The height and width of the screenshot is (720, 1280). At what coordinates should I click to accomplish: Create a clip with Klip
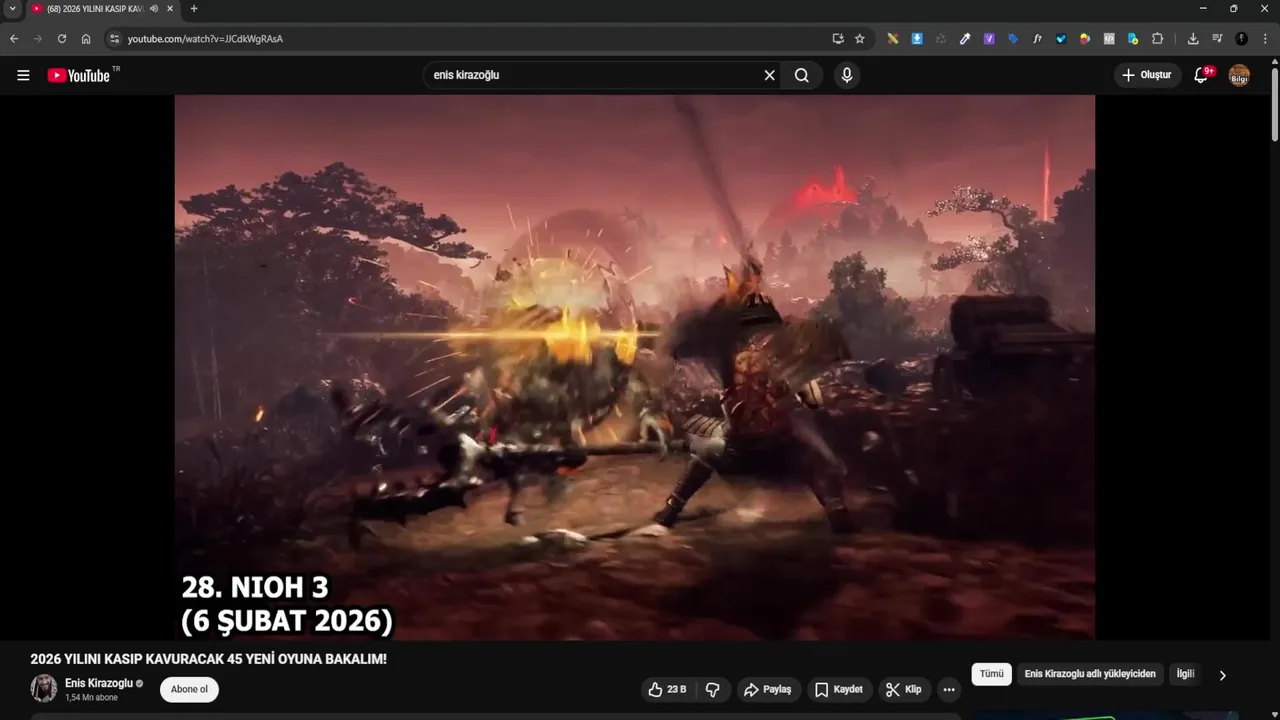[x=904, y=689]
